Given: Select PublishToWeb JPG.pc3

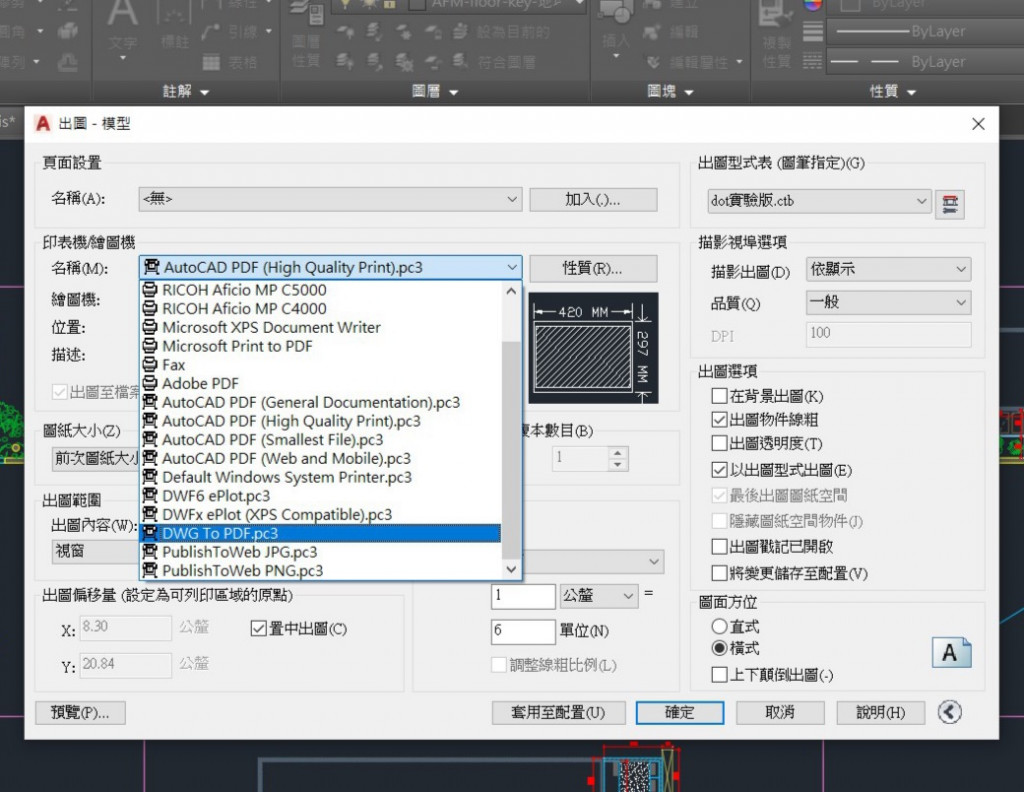Looking at the screenshot, I should coord(321,552).
